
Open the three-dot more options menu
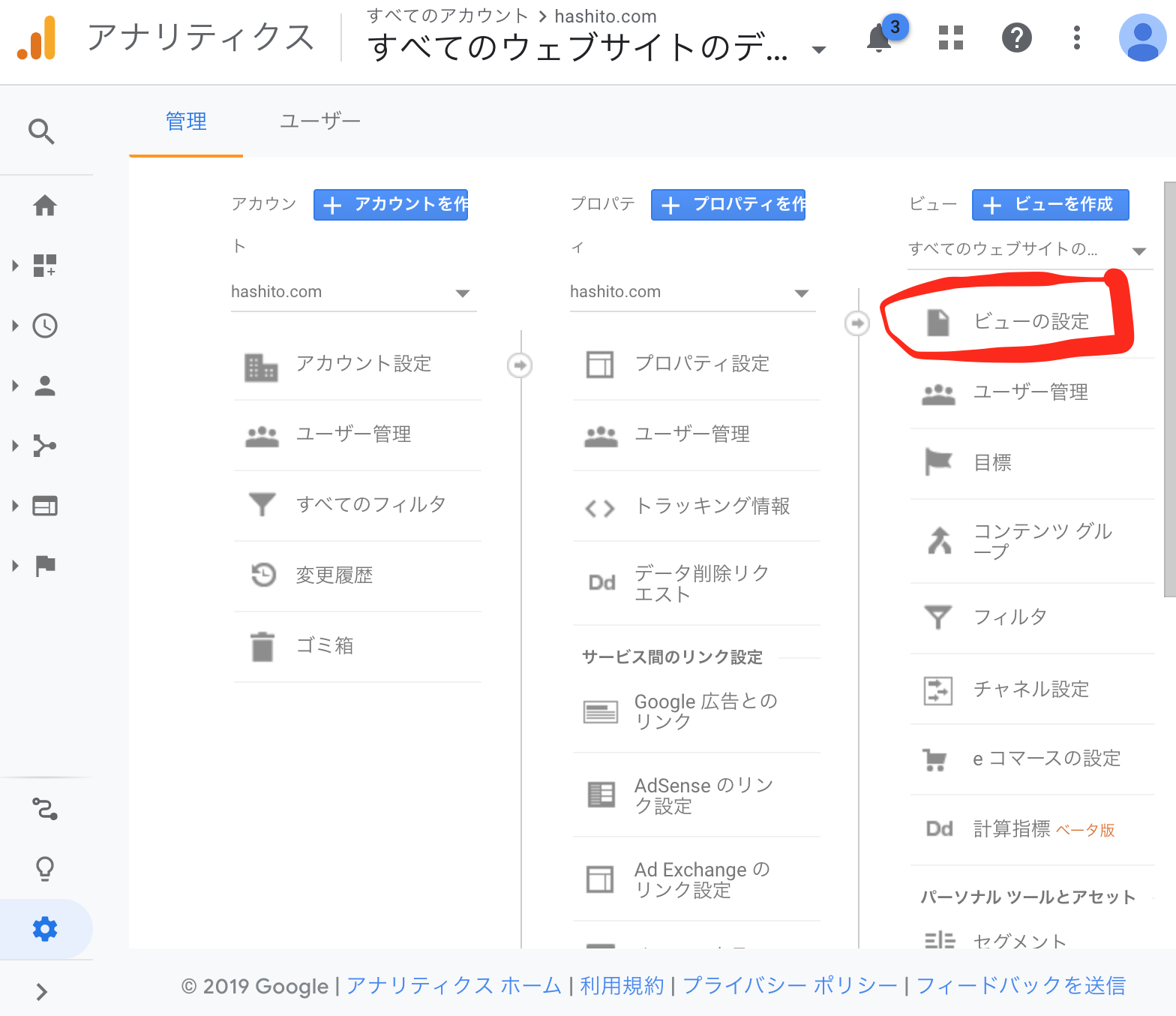point(1076,38)
